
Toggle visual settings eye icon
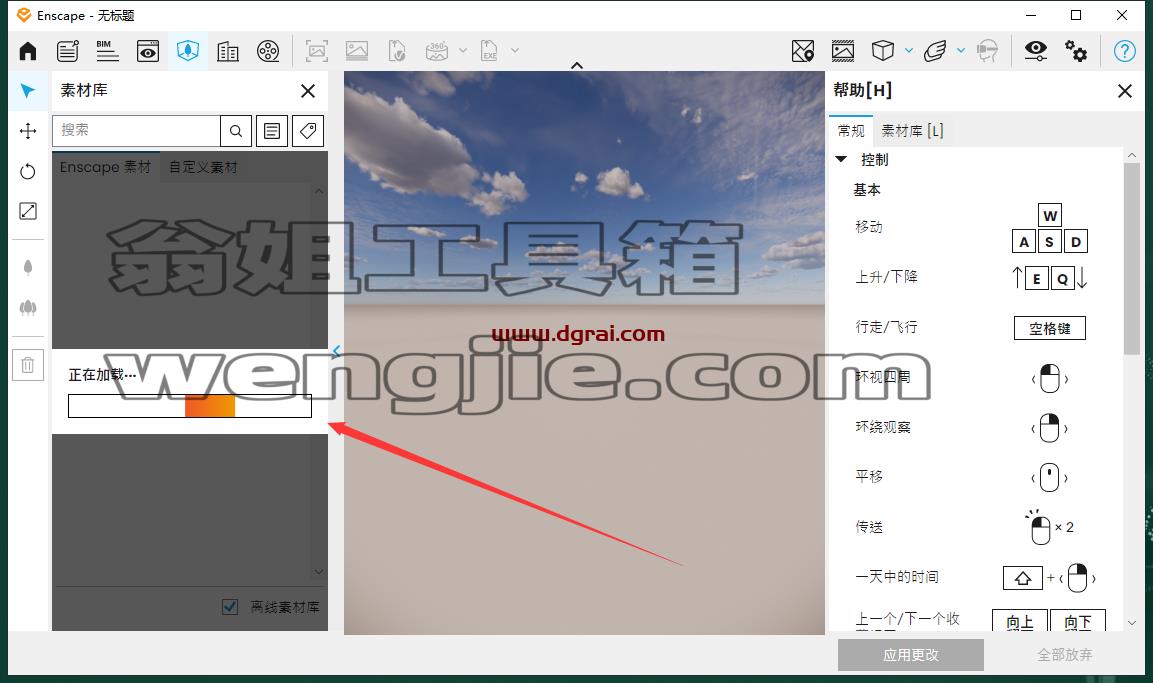(1035, 51)
